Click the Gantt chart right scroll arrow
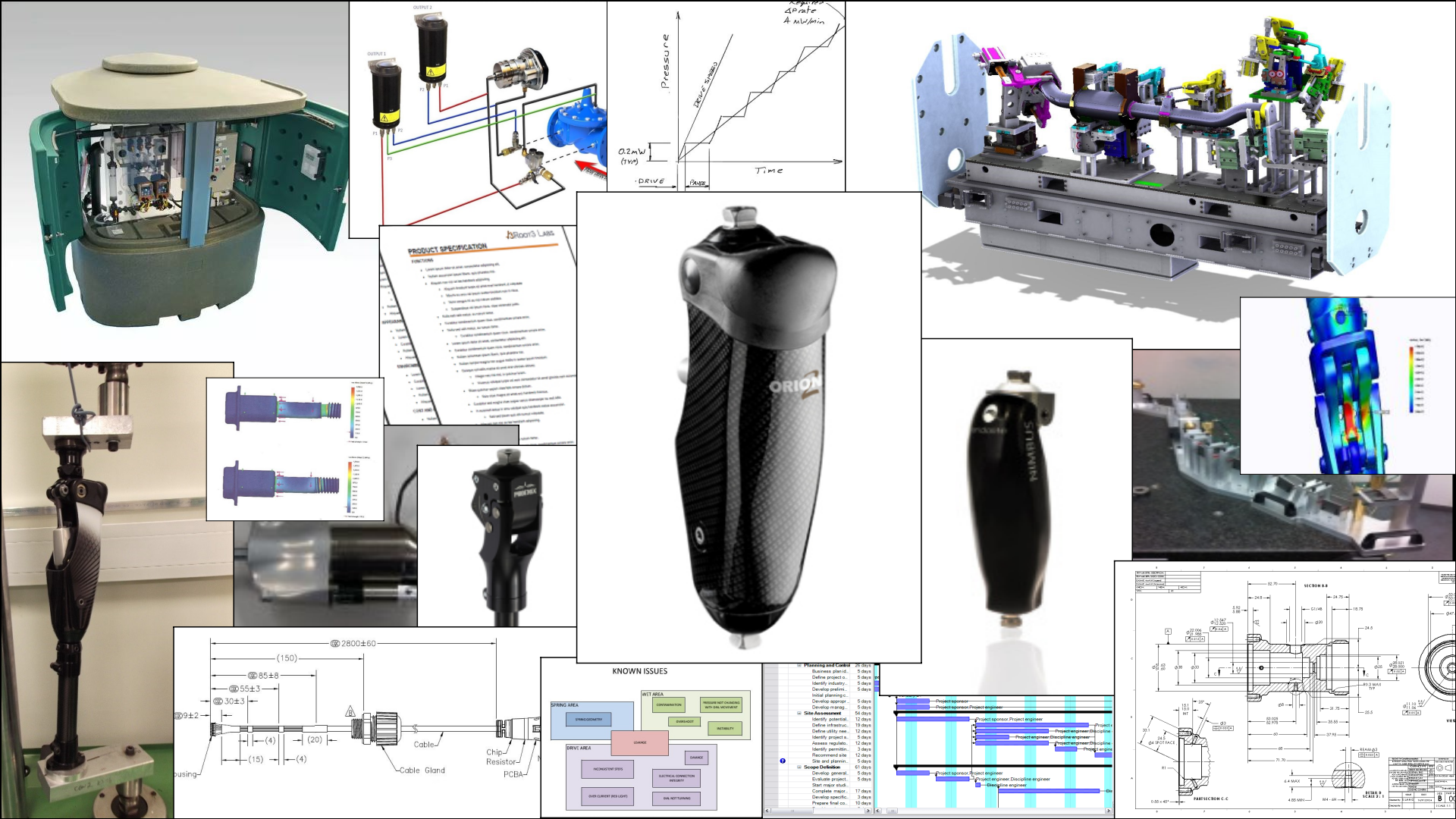1456x819 pixels. [1108, 811]
